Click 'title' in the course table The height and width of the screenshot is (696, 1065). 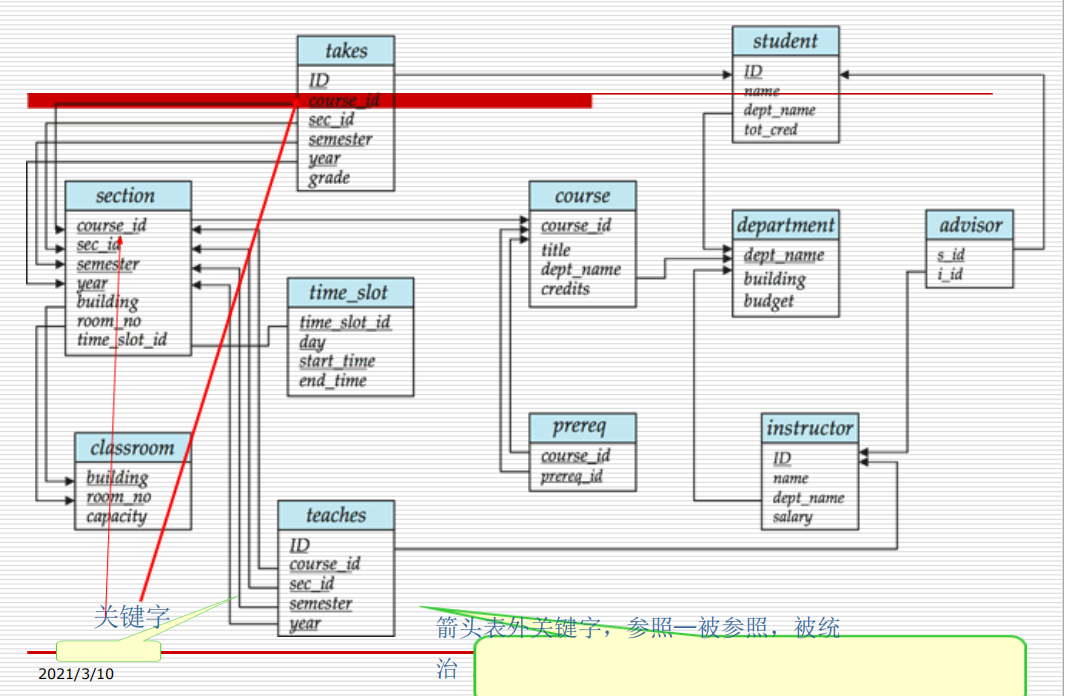(556, 250)
